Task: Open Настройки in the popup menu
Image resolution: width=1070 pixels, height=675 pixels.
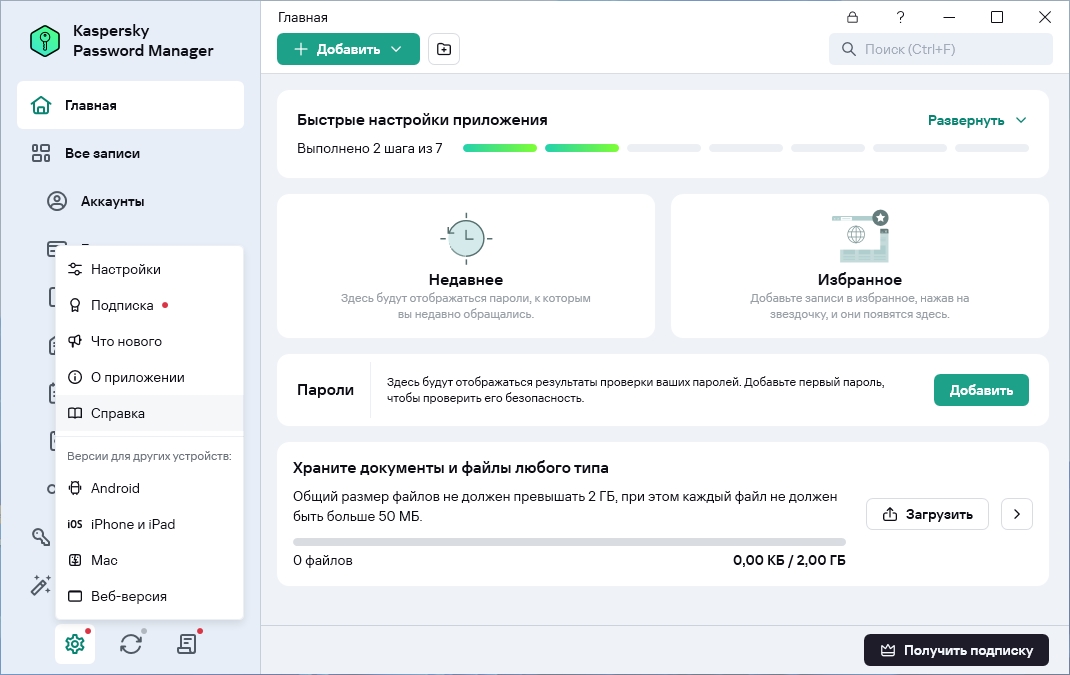Action: [x=149, y=270]
